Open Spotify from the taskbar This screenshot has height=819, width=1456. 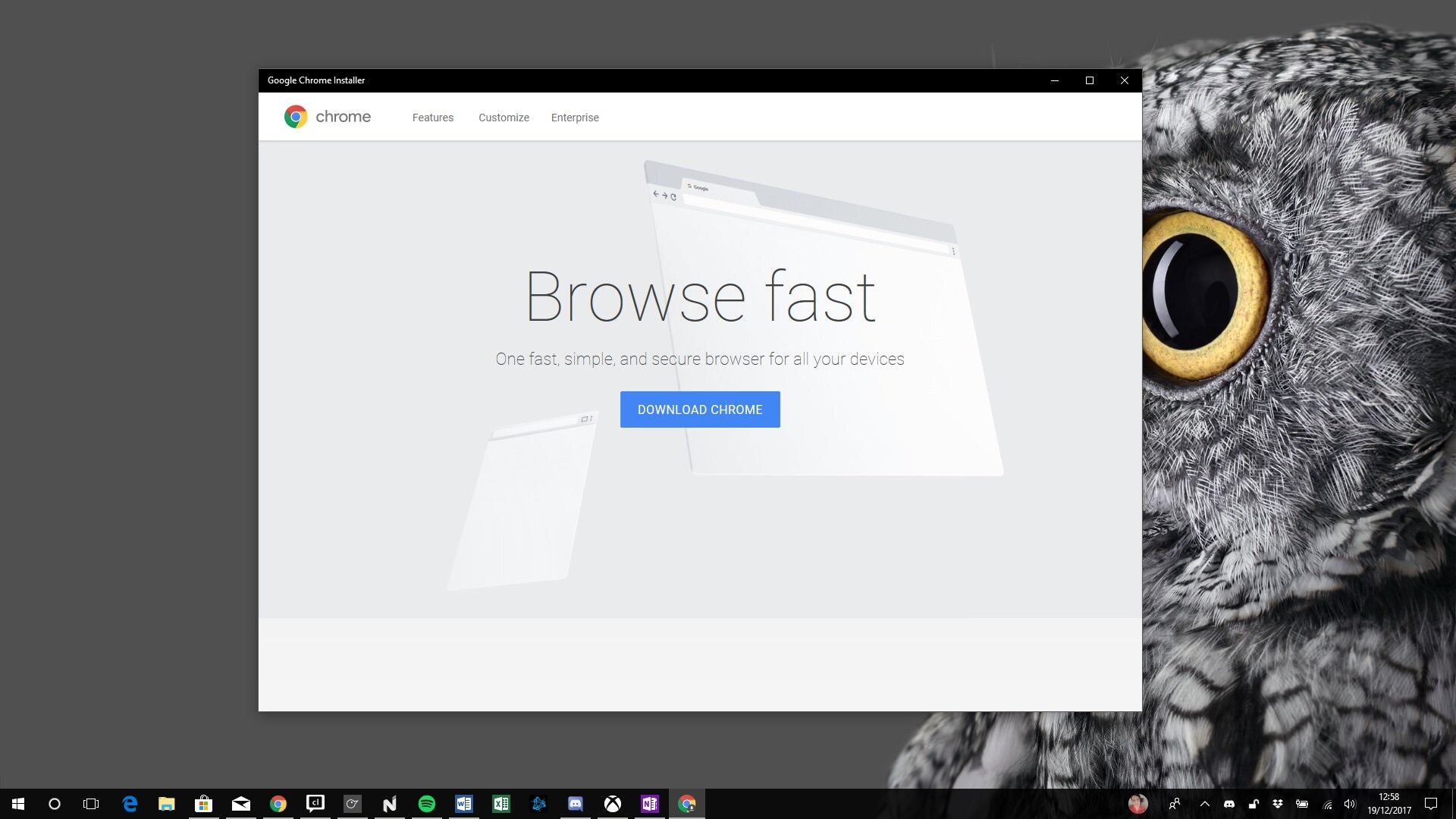427,803
